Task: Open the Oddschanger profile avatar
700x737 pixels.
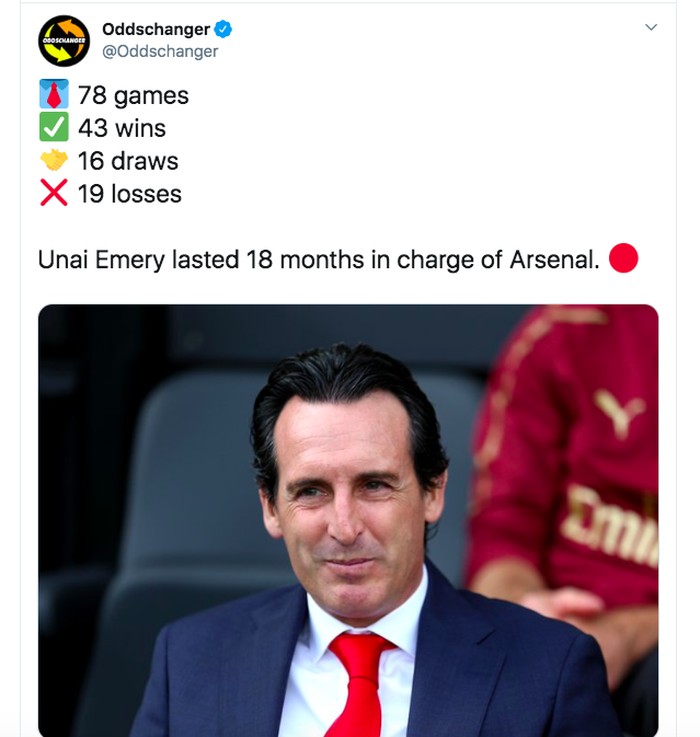Action: coord(64,41)
